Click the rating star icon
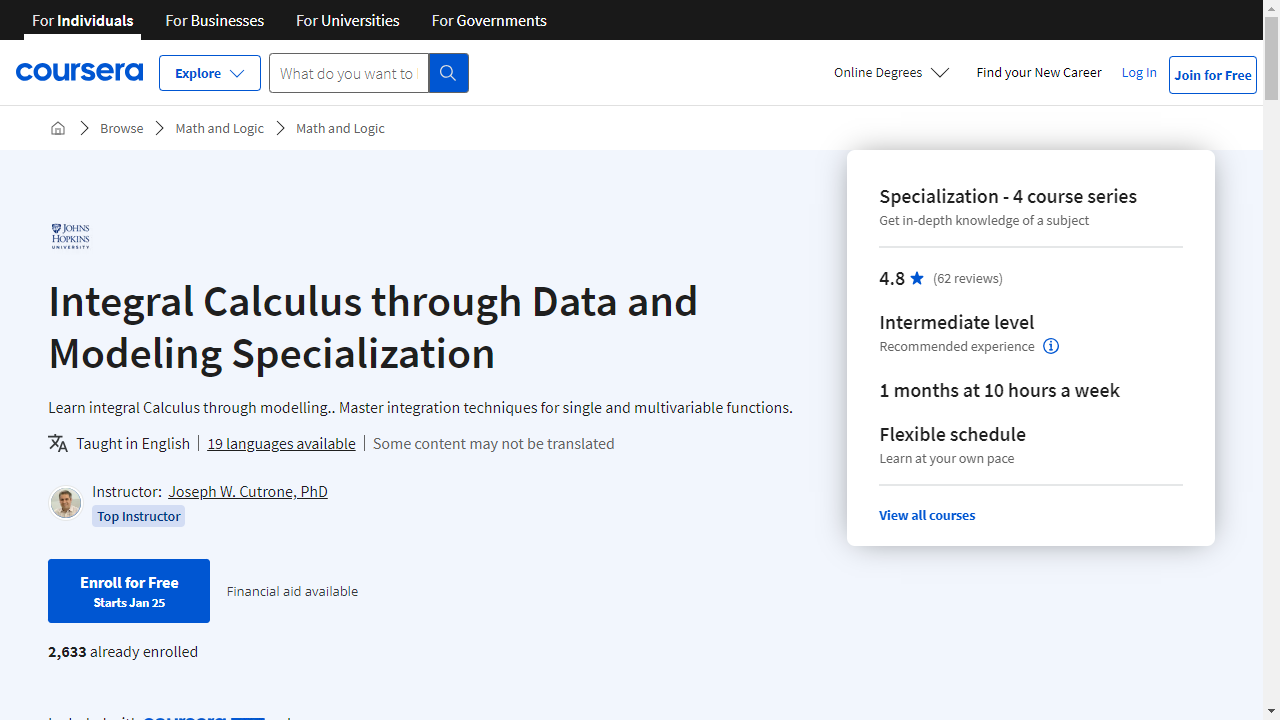Screen dimensions: 1280x720 point(917,278)
